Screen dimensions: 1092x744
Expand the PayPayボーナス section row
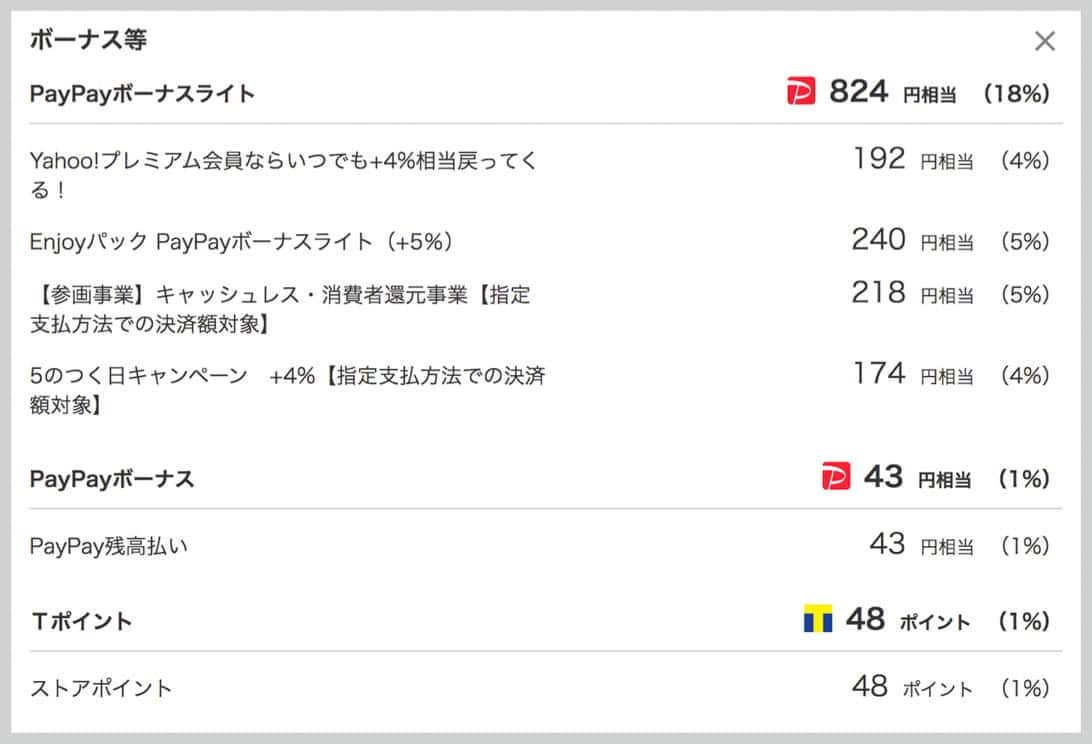coord(111,478)
